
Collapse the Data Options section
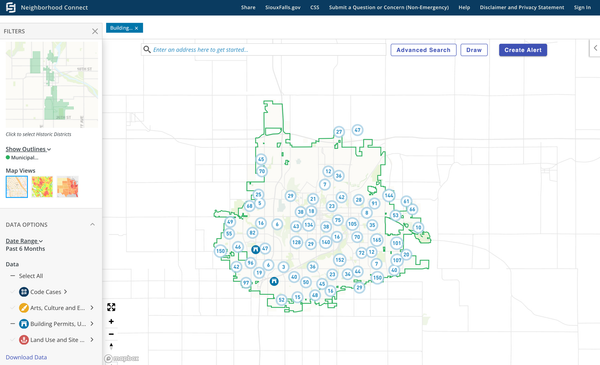92,225
